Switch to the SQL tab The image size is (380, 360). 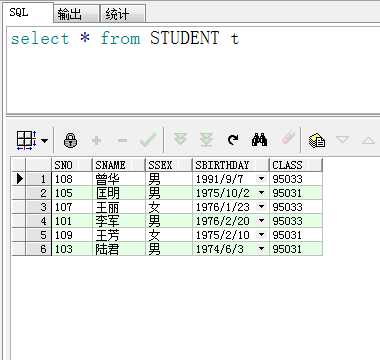pos(27,13)
